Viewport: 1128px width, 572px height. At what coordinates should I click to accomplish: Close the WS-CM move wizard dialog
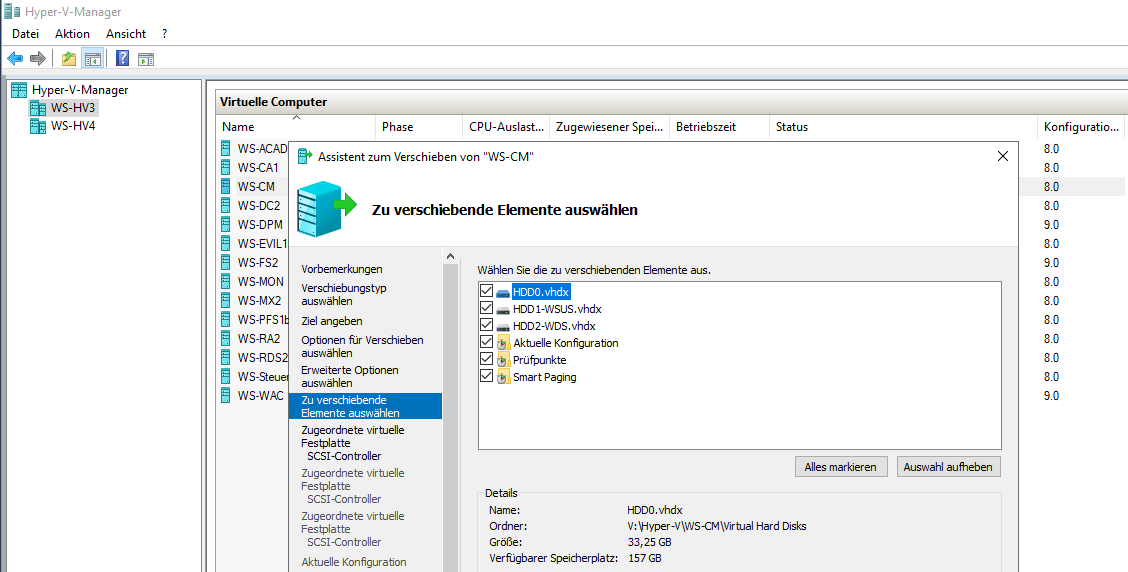[x=1003, y=156]
